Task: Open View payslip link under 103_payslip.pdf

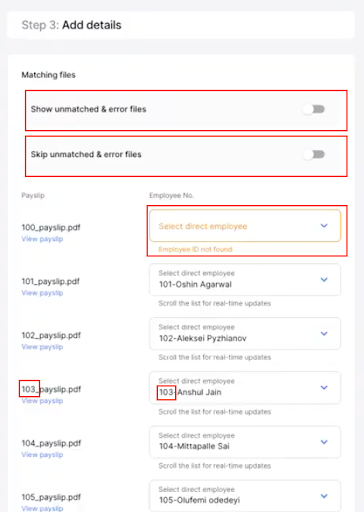Action: tap(42, 401)
